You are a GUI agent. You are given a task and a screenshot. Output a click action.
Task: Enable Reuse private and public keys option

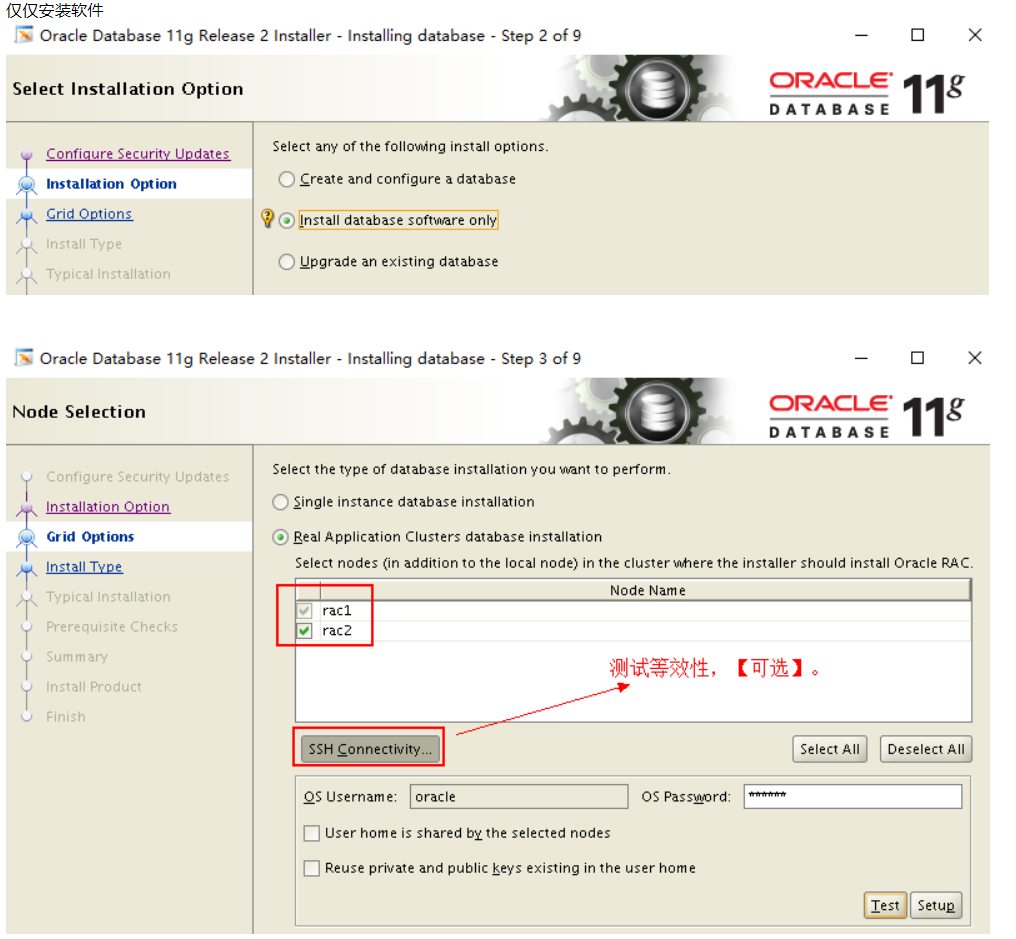(312, 868)
